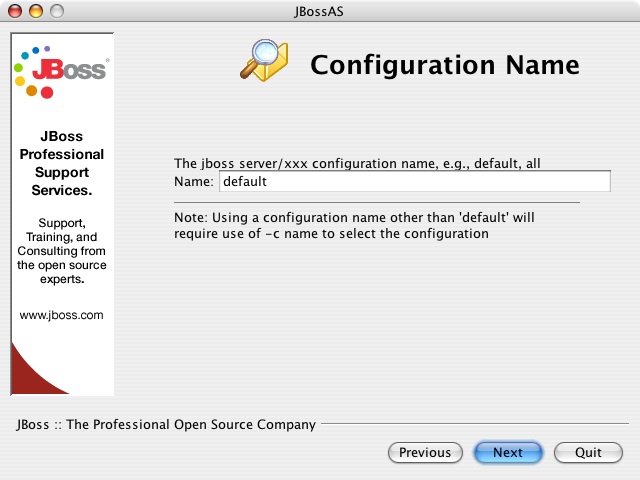Image resolution: width=640 pixels, height=480 pixels.
Task: Quit the installer
Action: coord(588,452)
